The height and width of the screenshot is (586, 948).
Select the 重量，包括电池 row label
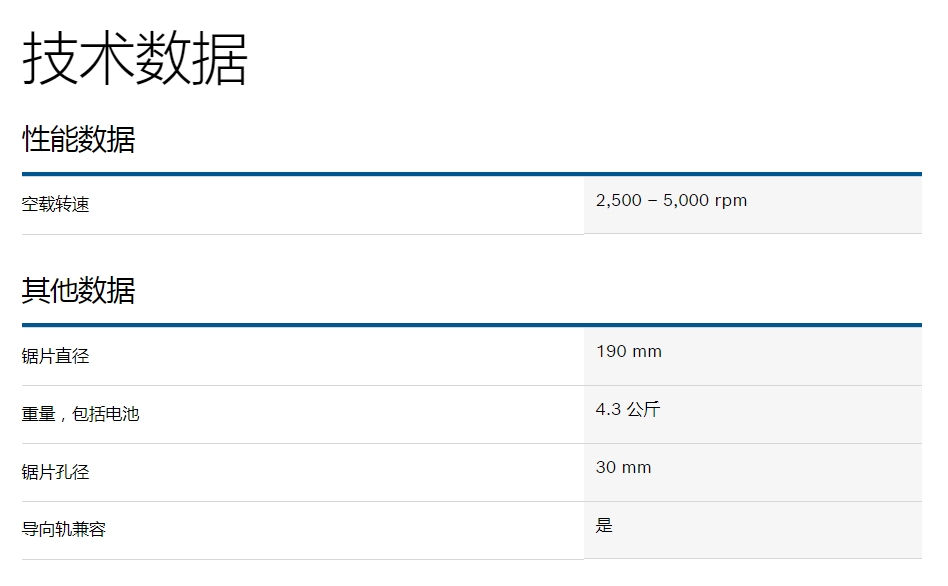(x=80, y=414)
